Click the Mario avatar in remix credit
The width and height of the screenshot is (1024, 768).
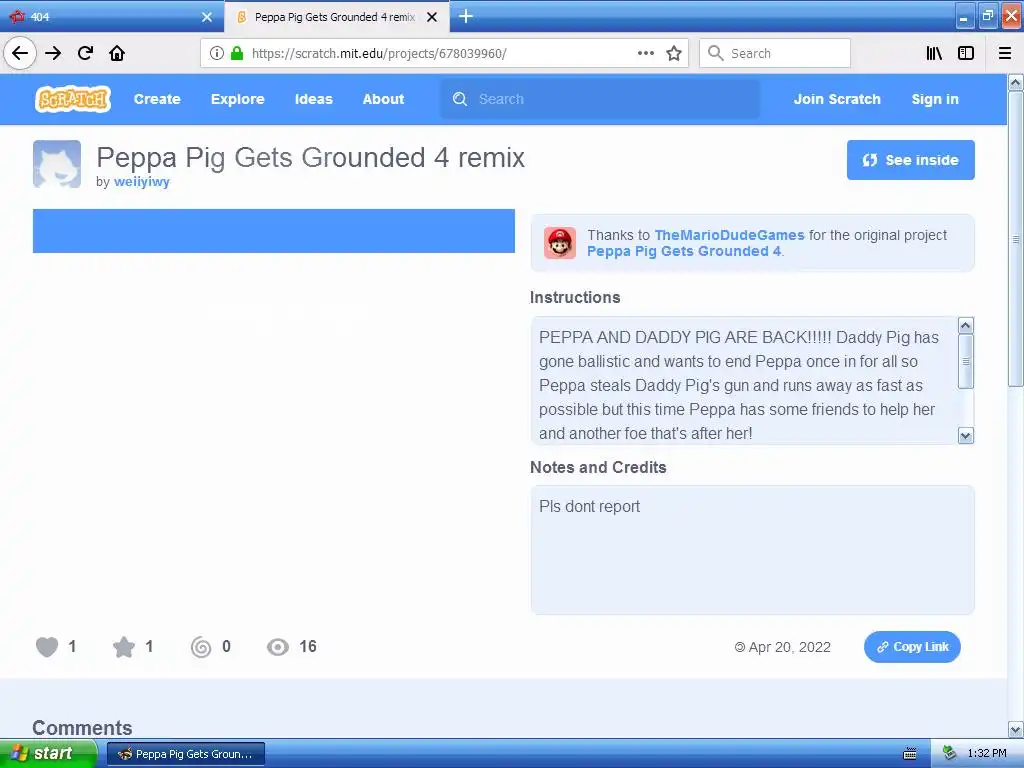[x=560, y=243]
